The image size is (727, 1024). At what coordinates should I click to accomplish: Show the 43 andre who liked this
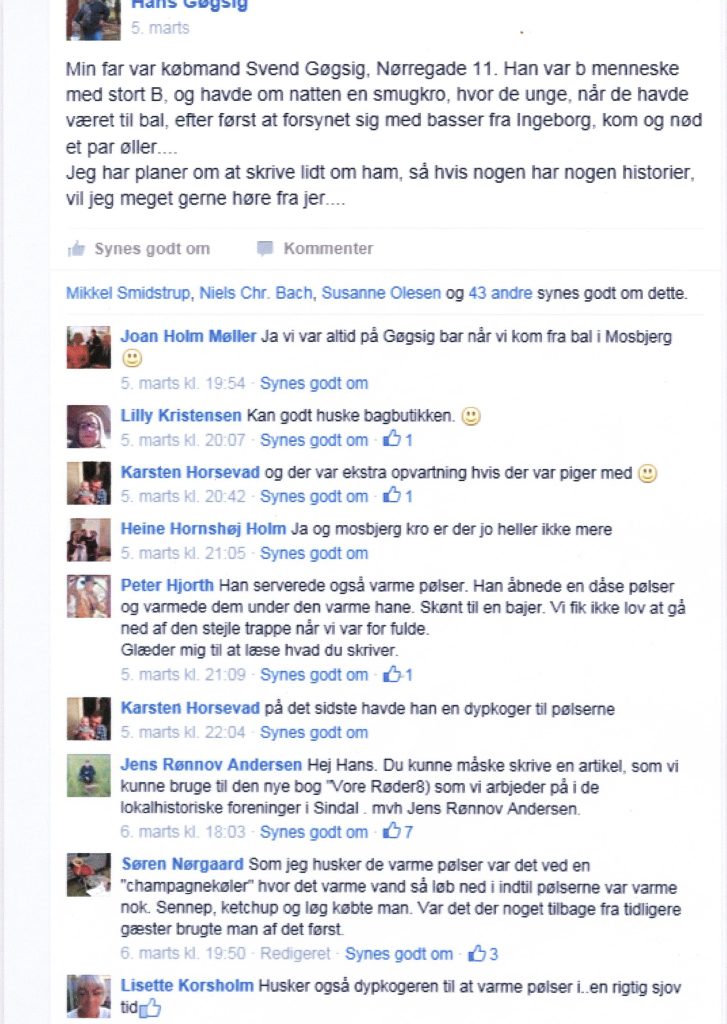(x=500, y=293)
